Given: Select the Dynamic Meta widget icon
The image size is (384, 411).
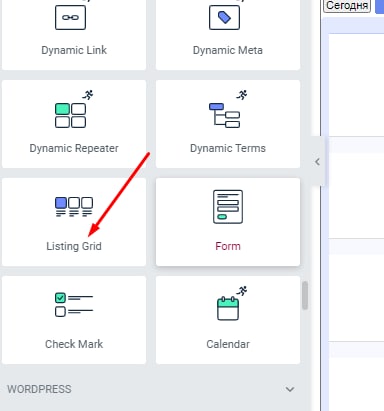Looking at the screenshot, I should (x=224, y=17).
